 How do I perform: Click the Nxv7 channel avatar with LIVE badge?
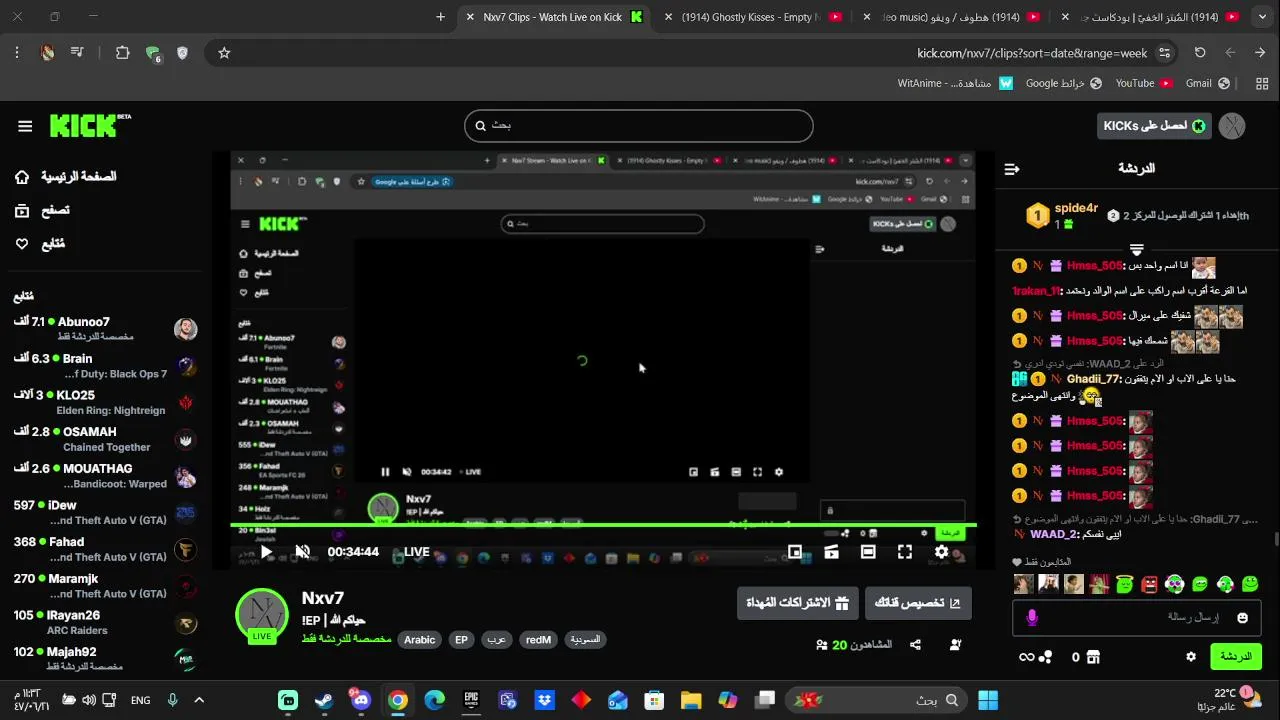(x=261, y=614)
